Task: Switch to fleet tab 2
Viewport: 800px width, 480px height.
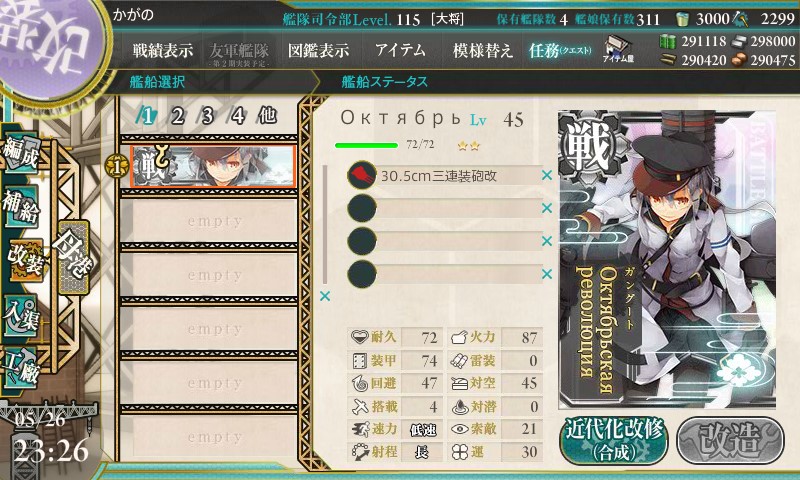Action: pyautogui.click(x=177, y=116)
